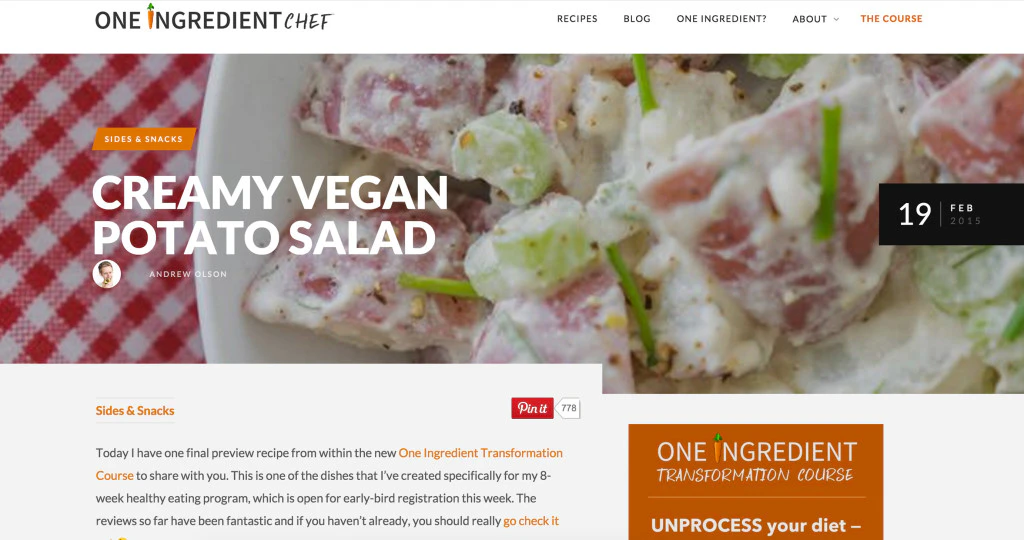
Task: Open the Sides & Snacks category link
Action: (x=135, y=411)
